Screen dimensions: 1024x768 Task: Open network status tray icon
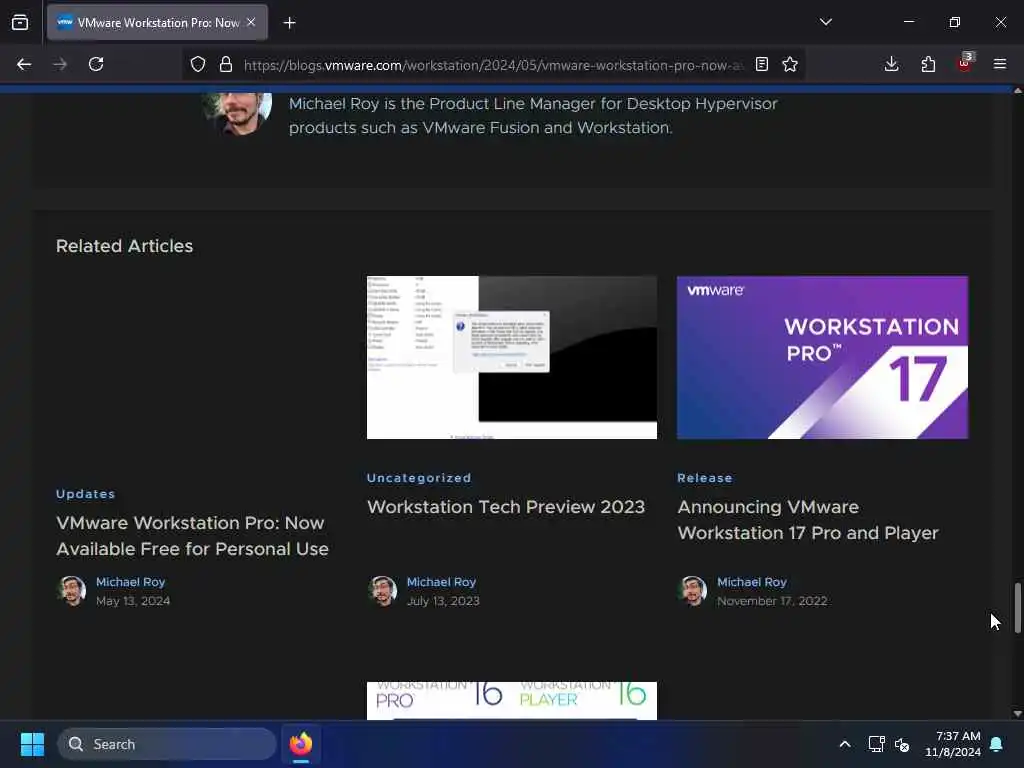pyautogui.click(x=876, y=744)
